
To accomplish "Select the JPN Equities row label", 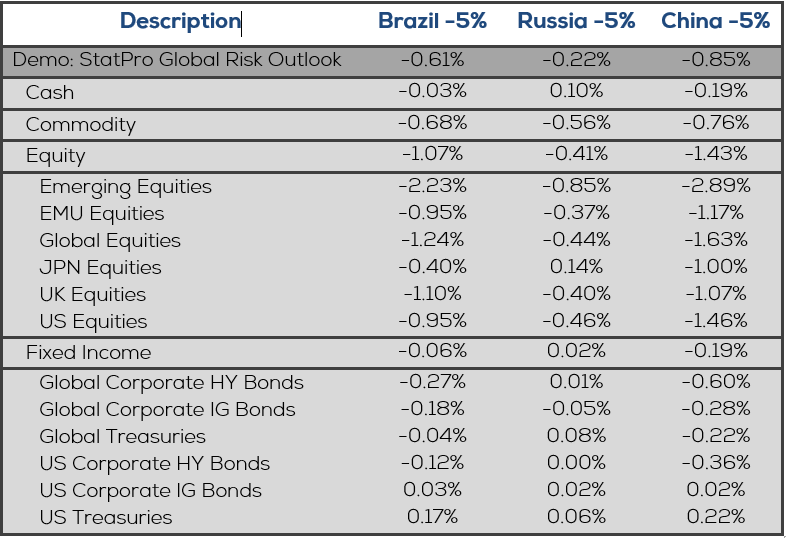I will point(100,268).
